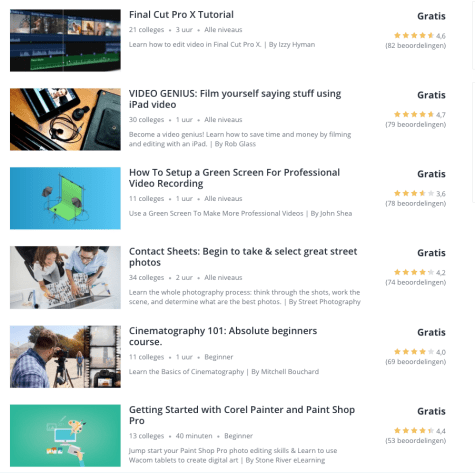Click the VIDEO GENIUS iPad video course title
The width and height of the screenshot is (475, 473).
tap(235, 99)
